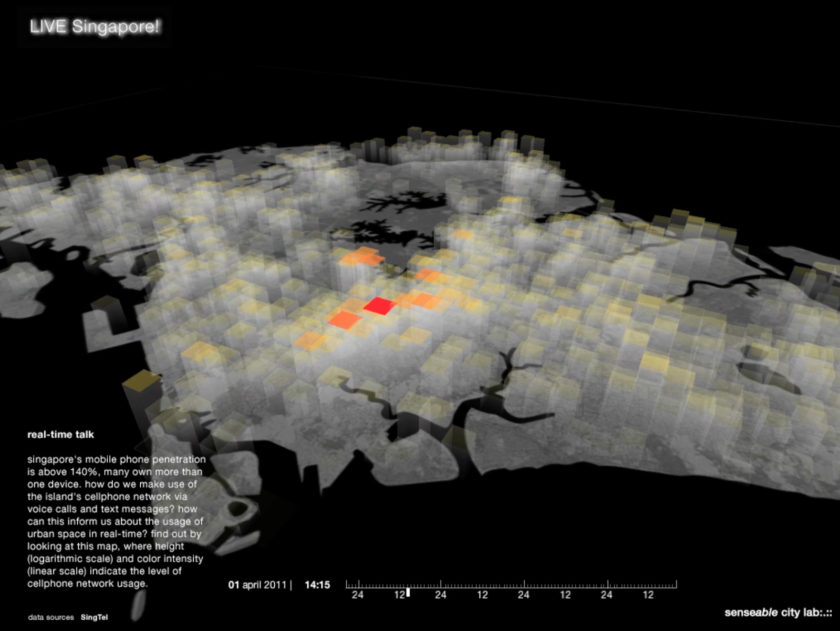Select the bright red usage block on map
Image resolution: width=840 pixels, height=631 pixels.
pyautogui.click(x=380, y=306)
